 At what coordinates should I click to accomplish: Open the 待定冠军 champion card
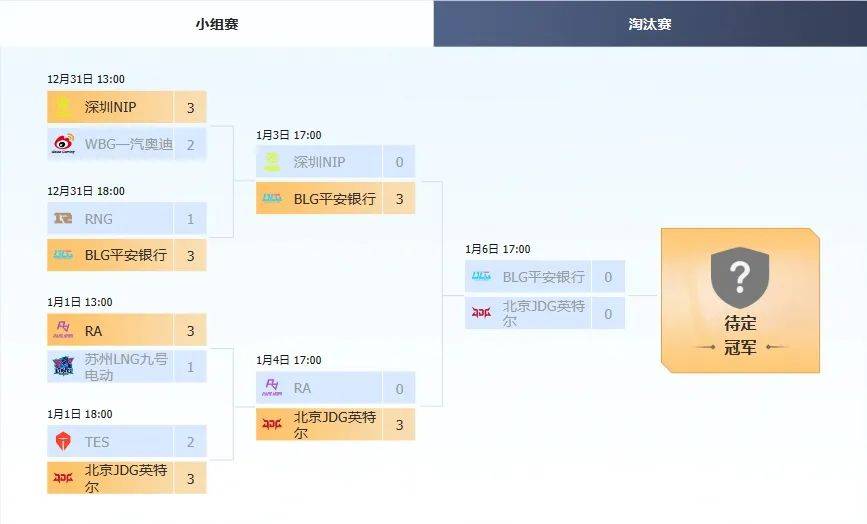(x=740, y=300)
